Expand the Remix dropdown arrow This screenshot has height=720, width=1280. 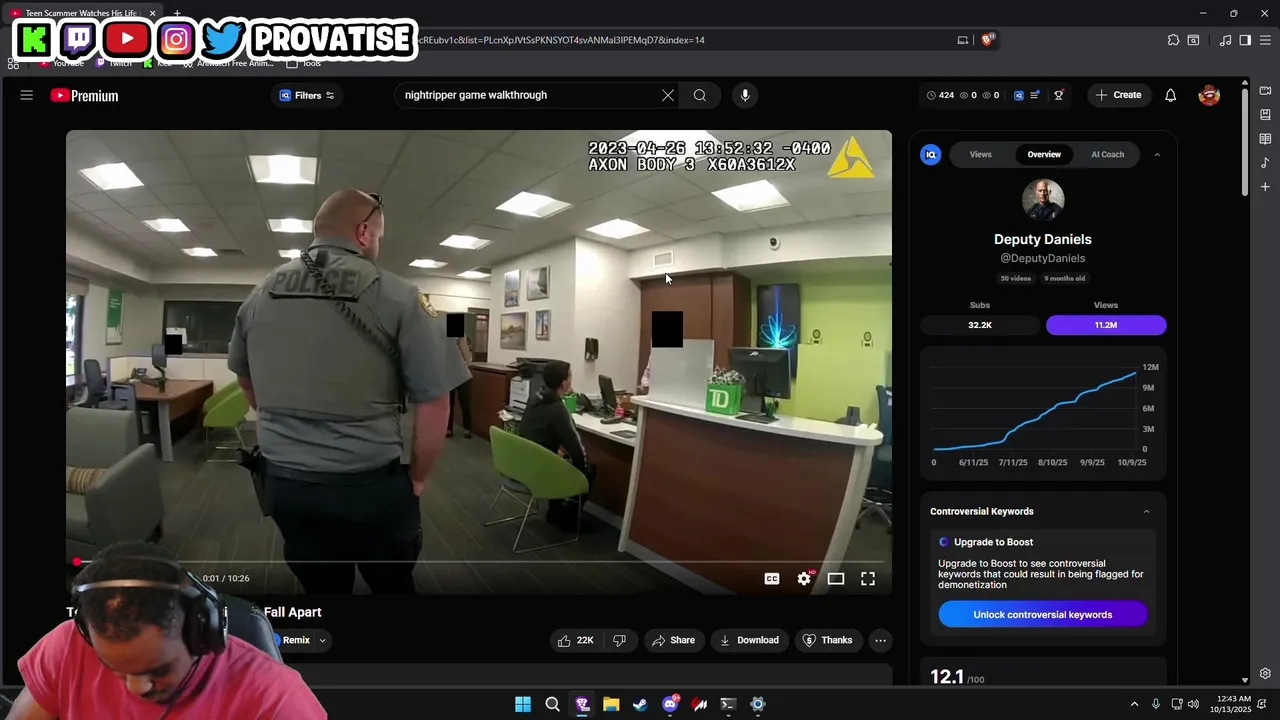tap(322, 640)
